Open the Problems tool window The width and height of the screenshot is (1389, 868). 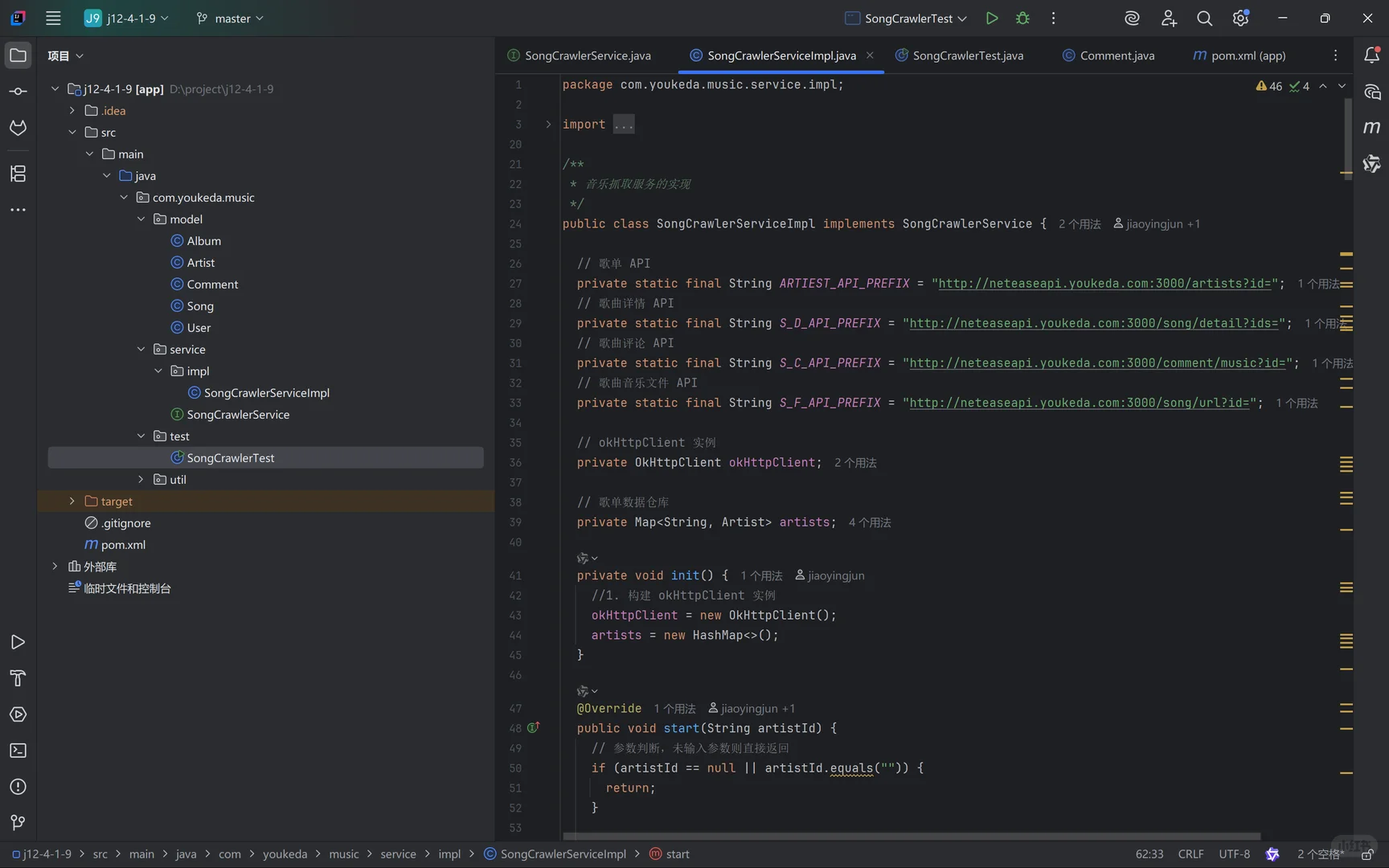coord(18,787)
